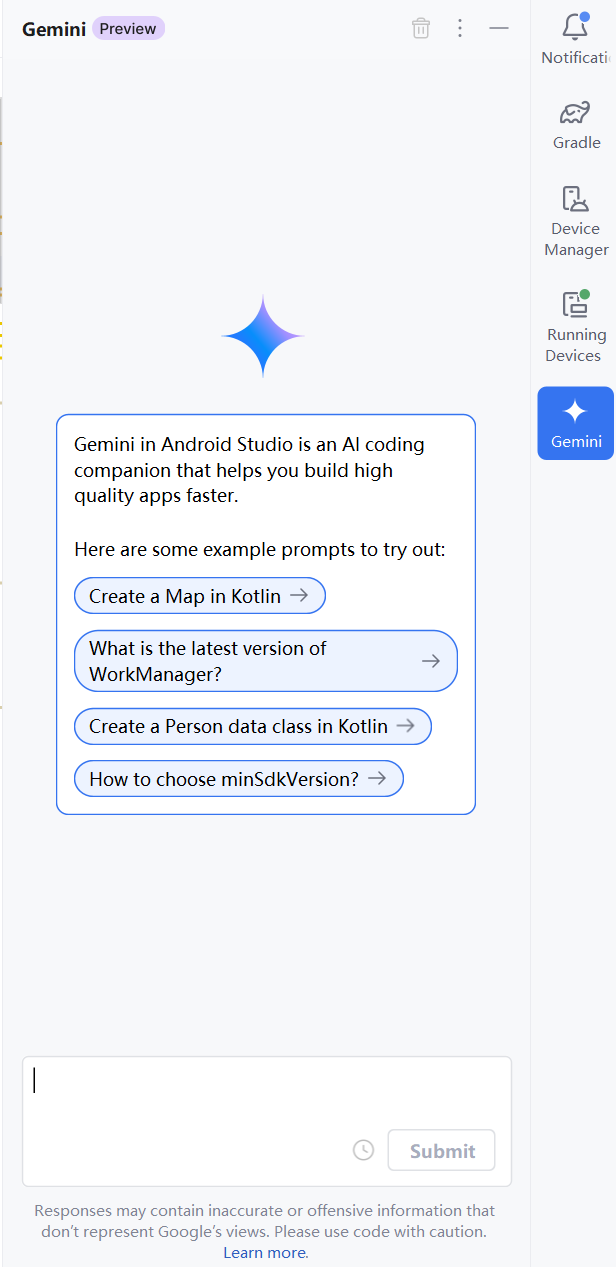Clear the chat using the trash icon
The width and height of the screenshot is (616, 1267).
click(x=420, y=28)
